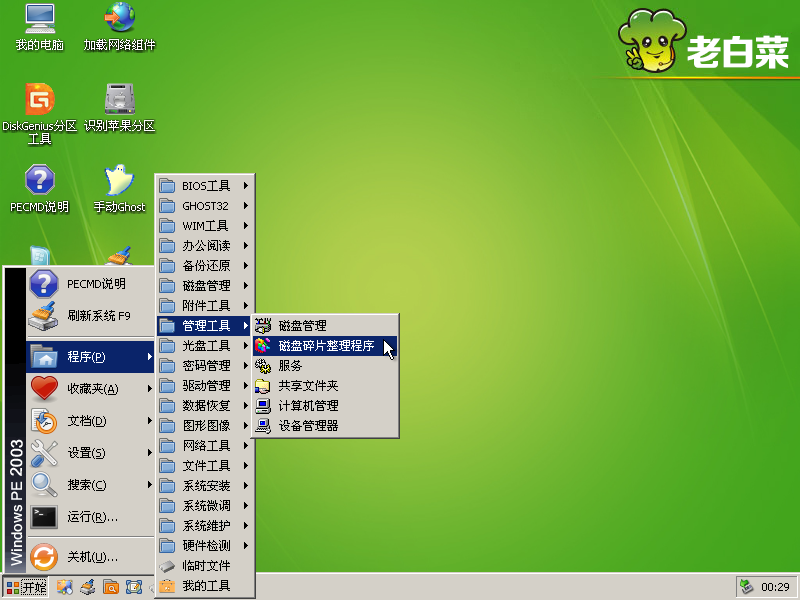This screenshot has height=600, width=800.
Task: Launch 手动Ghost ghost desktop icon
Action: [119, 188]
